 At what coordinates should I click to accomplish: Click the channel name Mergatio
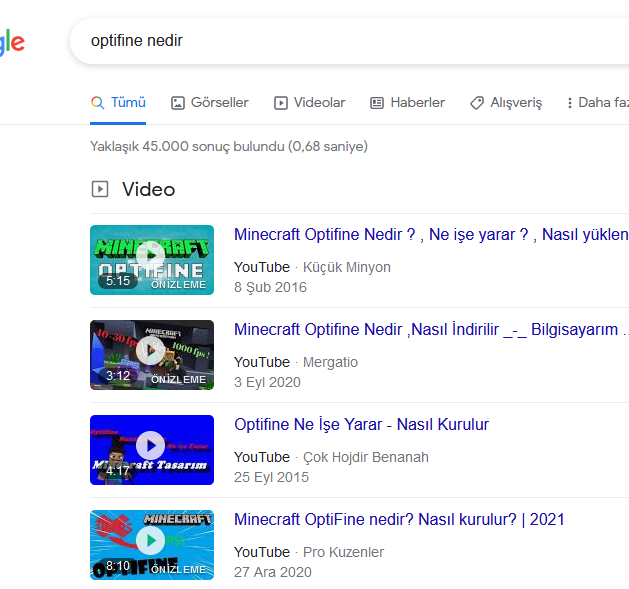click(x=330, y=362)
